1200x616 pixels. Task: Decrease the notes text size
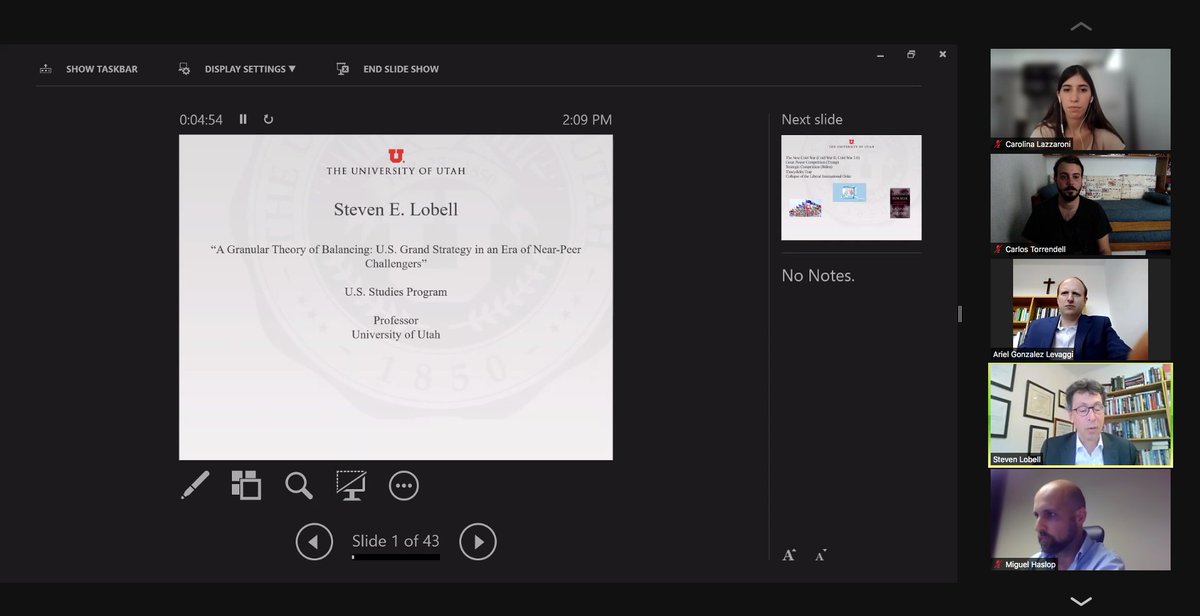[x=821, y=555]
